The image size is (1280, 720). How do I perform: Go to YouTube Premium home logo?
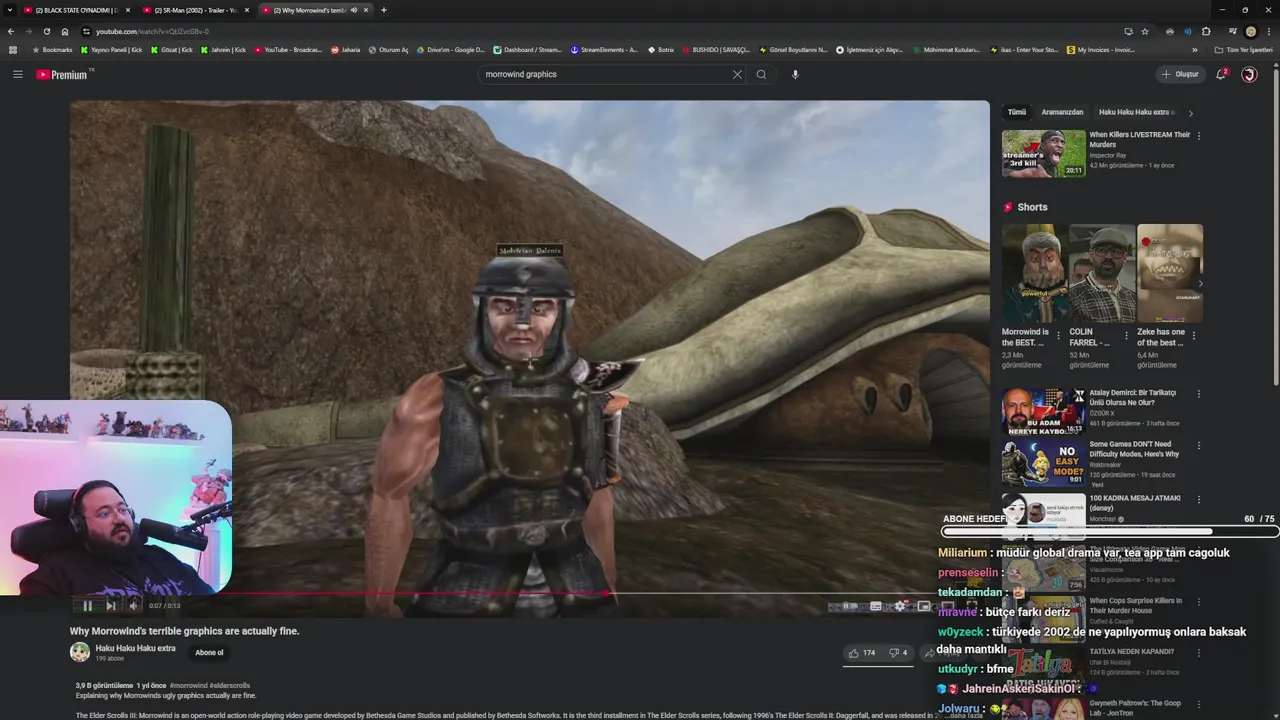click(x=64, y=74)
